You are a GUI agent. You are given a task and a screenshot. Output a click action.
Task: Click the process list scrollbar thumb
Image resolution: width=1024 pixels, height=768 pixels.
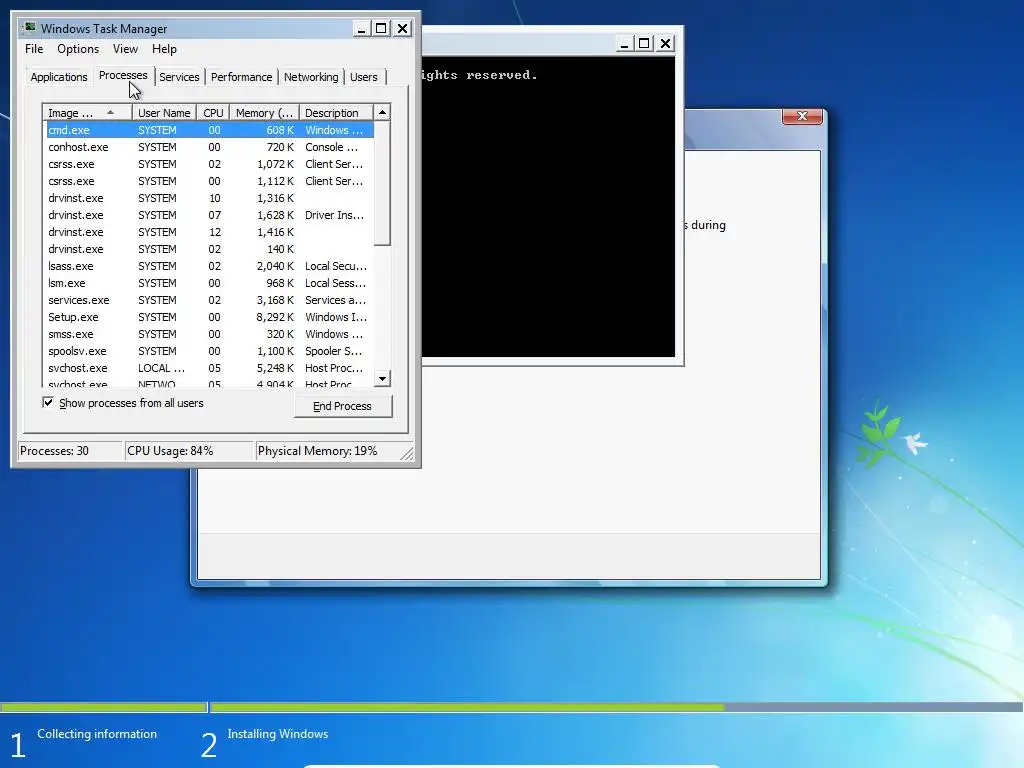(x=383, y=184)
